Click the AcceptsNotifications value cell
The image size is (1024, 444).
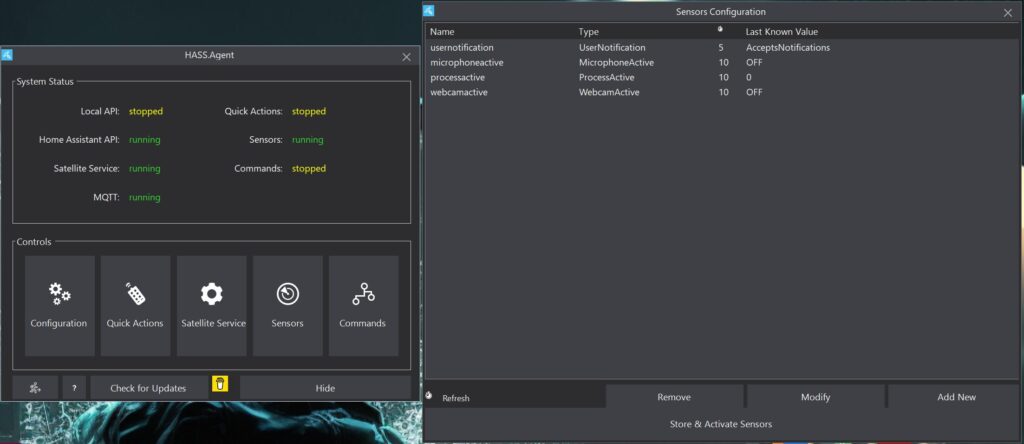pos(788,48)
